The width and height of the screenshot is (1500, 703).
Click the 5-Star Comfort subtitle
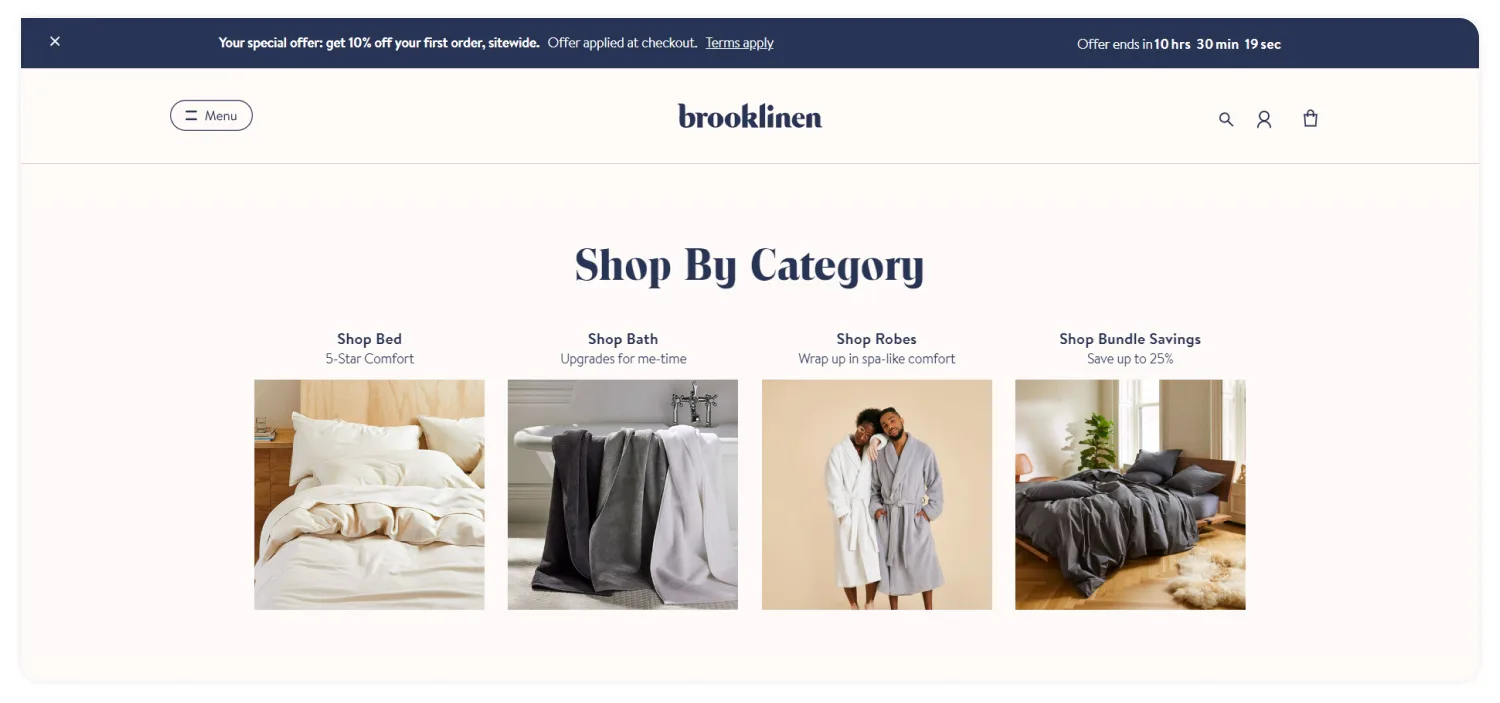click(x=369, y=359)
